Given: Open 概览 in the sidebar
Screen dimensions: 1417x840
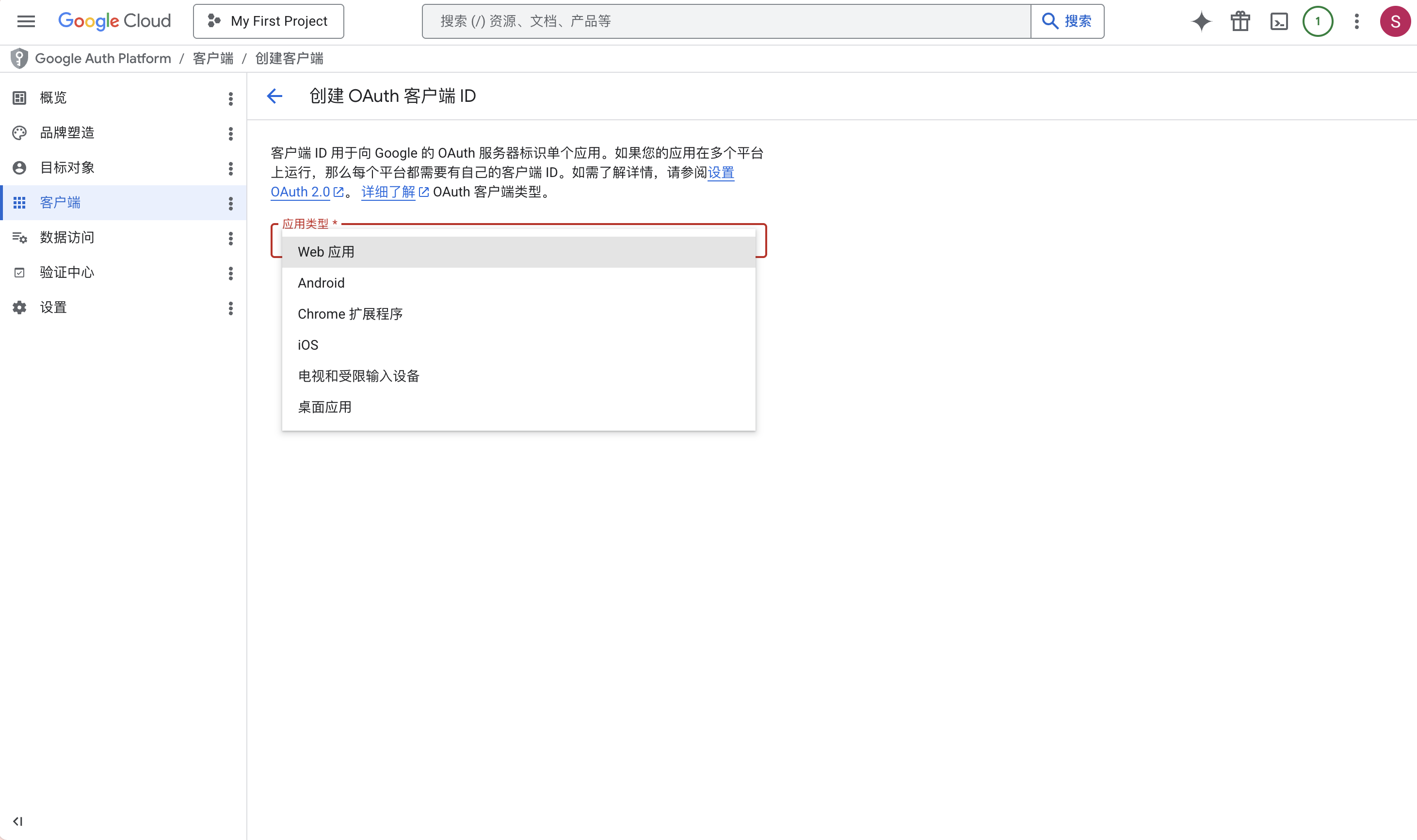Looking at the screenshot, I should 123,98.
